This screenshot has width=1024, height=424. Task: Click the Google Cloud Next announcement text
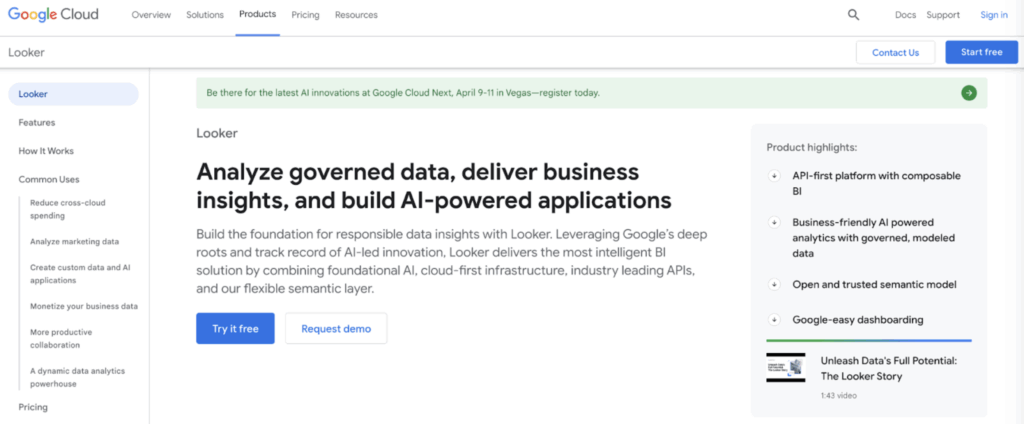403,93
